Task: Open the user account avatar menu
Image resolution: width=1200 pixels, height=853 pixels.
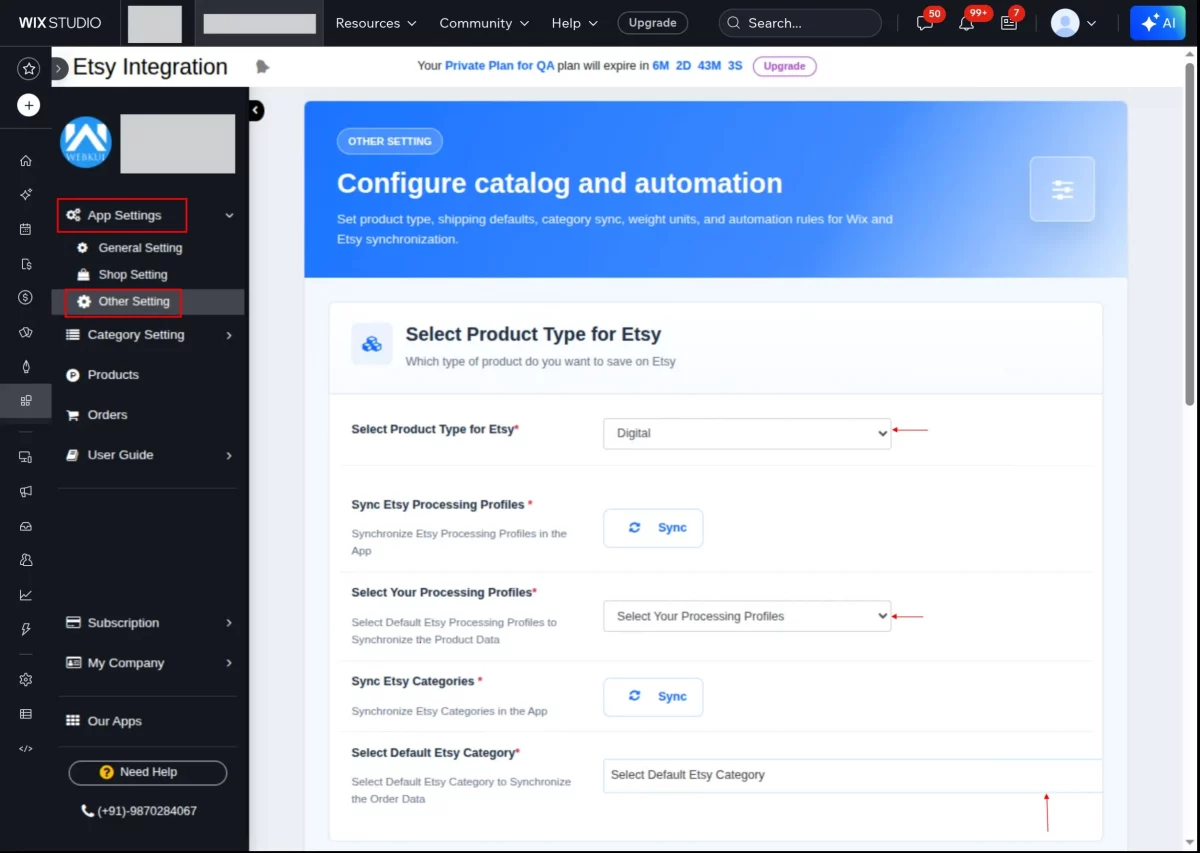Action: click(x=1073, y=23)
